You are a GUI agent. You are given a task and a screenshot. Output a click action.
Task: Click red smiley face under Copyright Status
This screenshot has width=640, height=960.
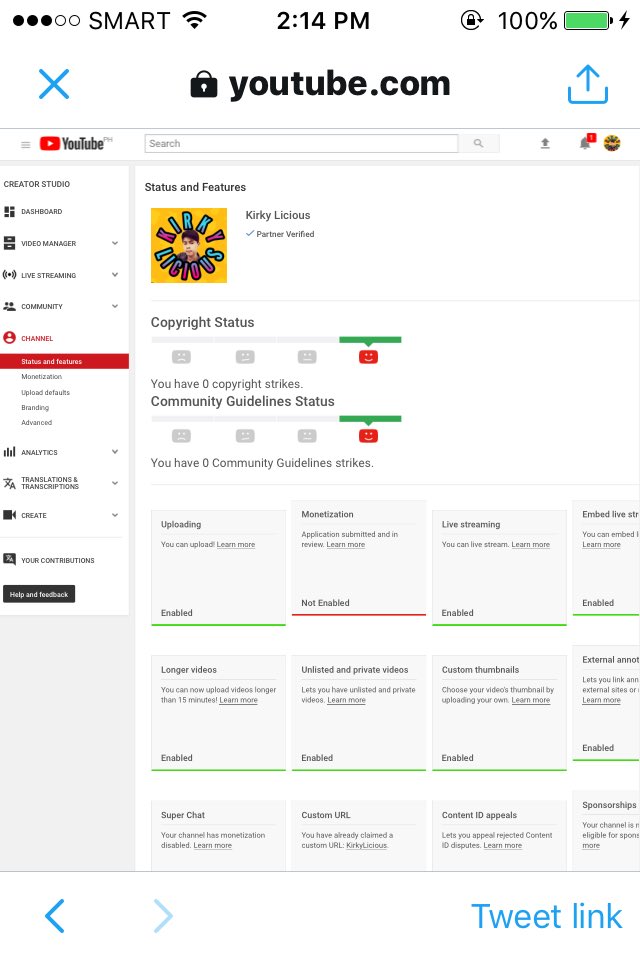pos(368,357)
